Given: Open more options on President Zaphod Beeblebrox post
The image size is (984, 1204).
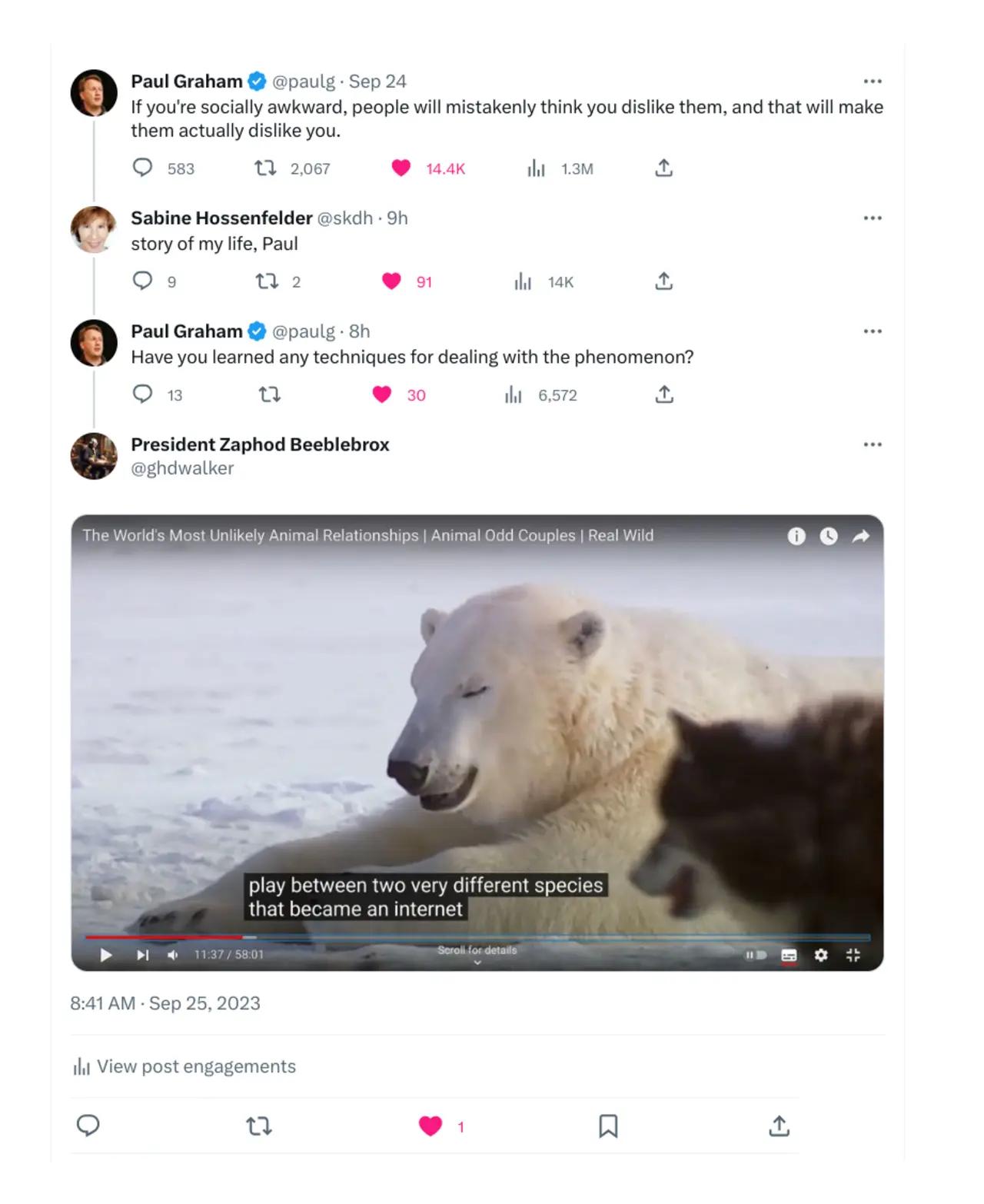Looking at the screenshot, I should [x=873, y=444].
